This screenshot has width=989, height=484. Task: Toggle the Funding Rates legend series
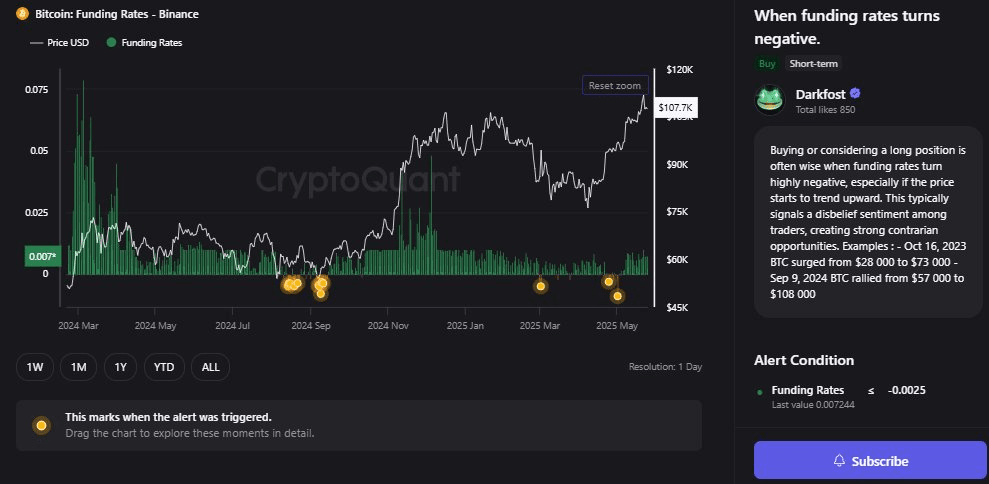tap(144, 43)
